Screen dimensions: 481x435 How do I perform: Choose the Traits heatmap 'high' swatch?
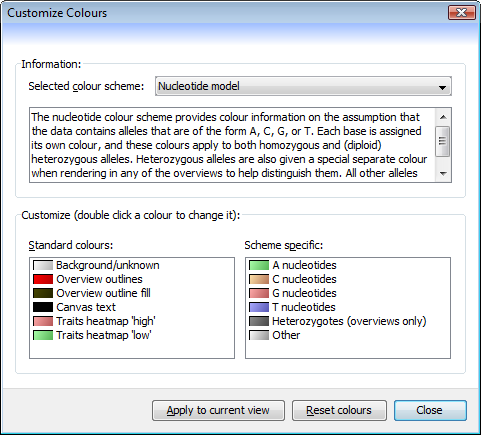pos(43,321)
